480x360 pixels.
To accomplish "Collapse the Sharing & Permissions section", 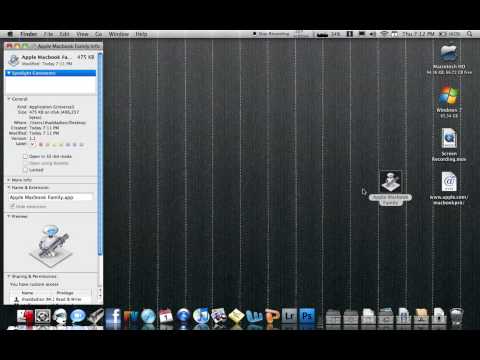I will [x=9, y=276].
